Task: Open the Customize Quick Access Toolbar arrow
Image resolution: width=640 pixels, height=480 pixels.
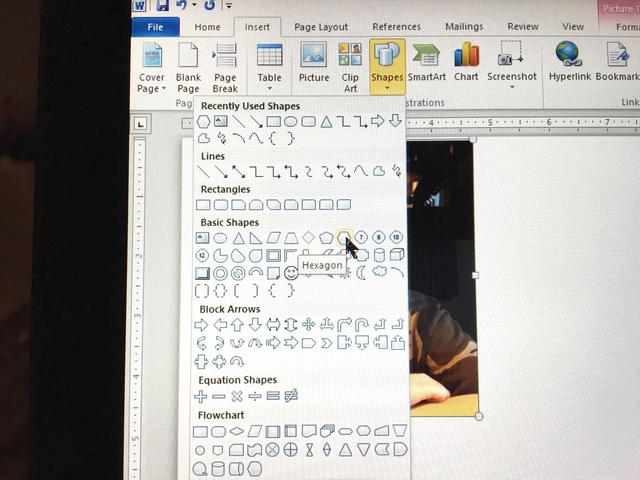Action: (229, 5)
